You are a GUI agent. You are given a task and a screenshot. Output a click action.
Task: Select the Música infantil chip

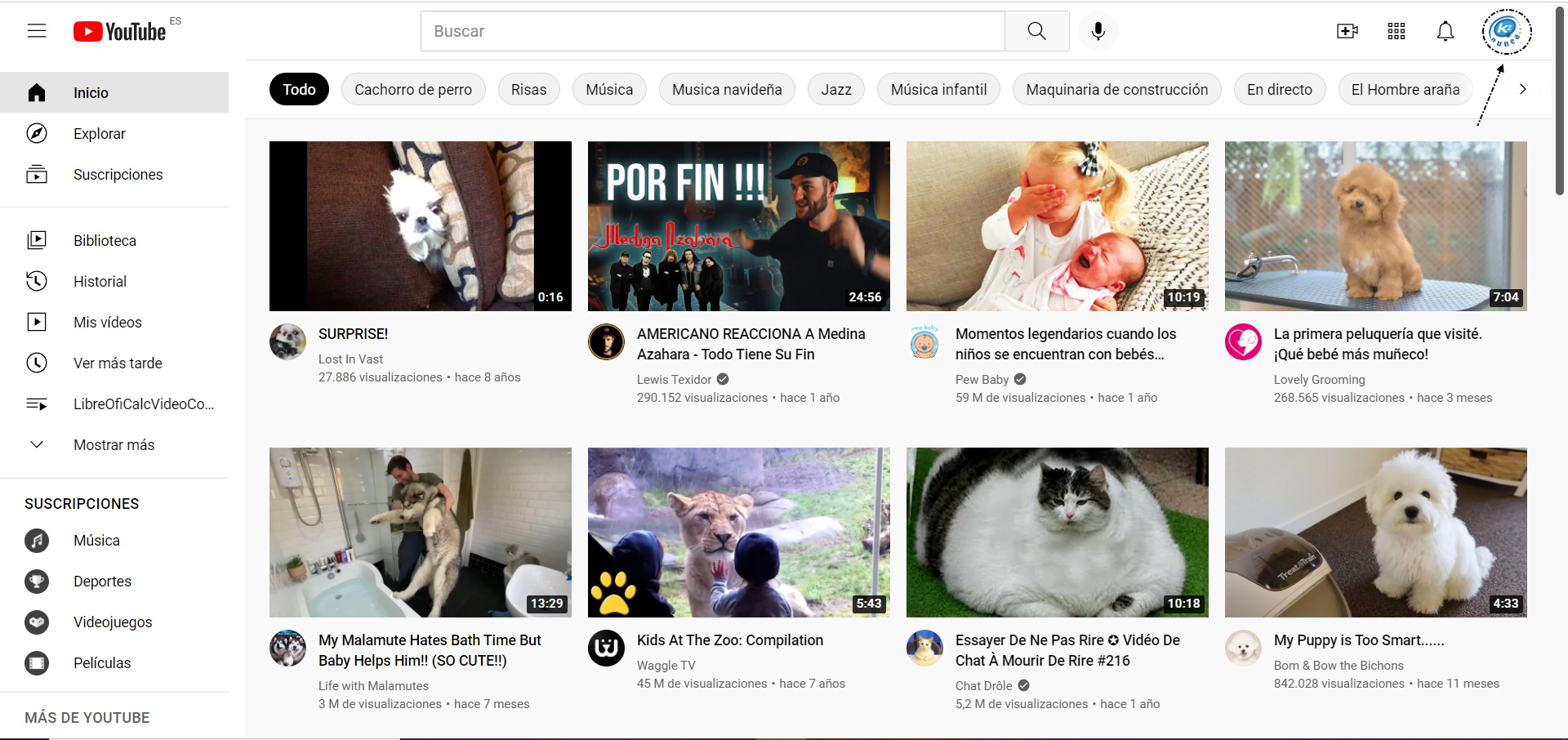tap(938, 89)
